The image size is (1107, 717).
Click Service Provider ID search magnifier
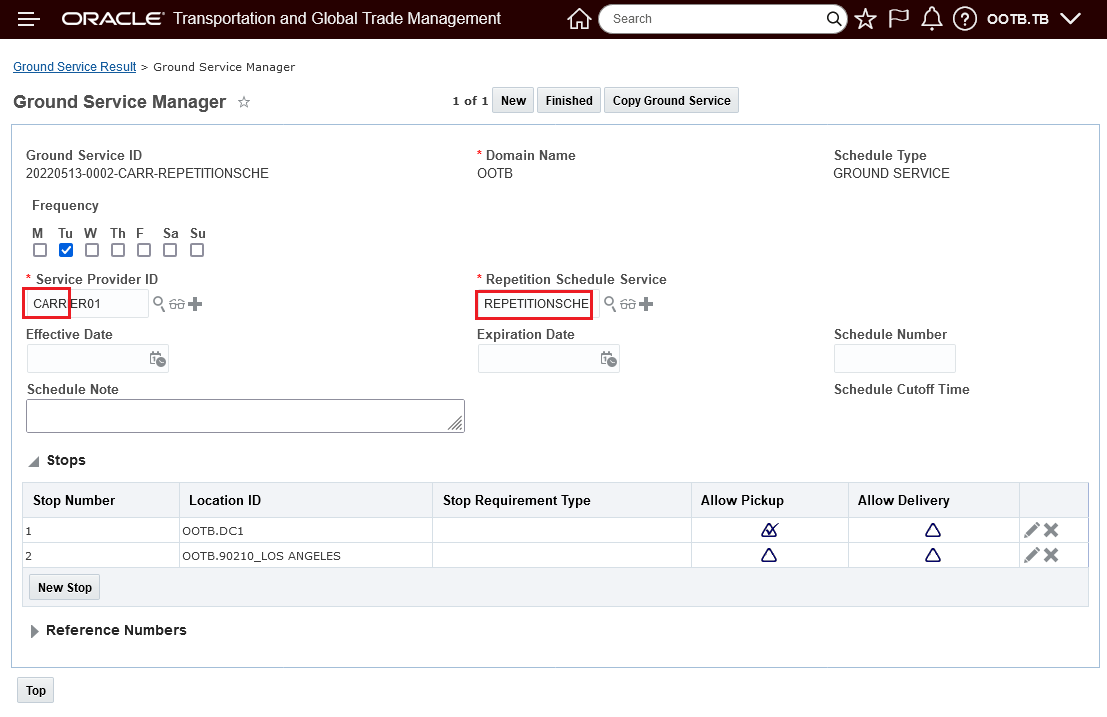coord(159,303)
